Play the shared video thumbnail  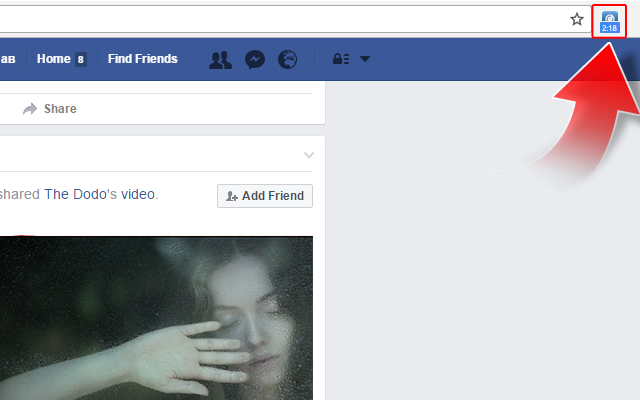[156, 318]
